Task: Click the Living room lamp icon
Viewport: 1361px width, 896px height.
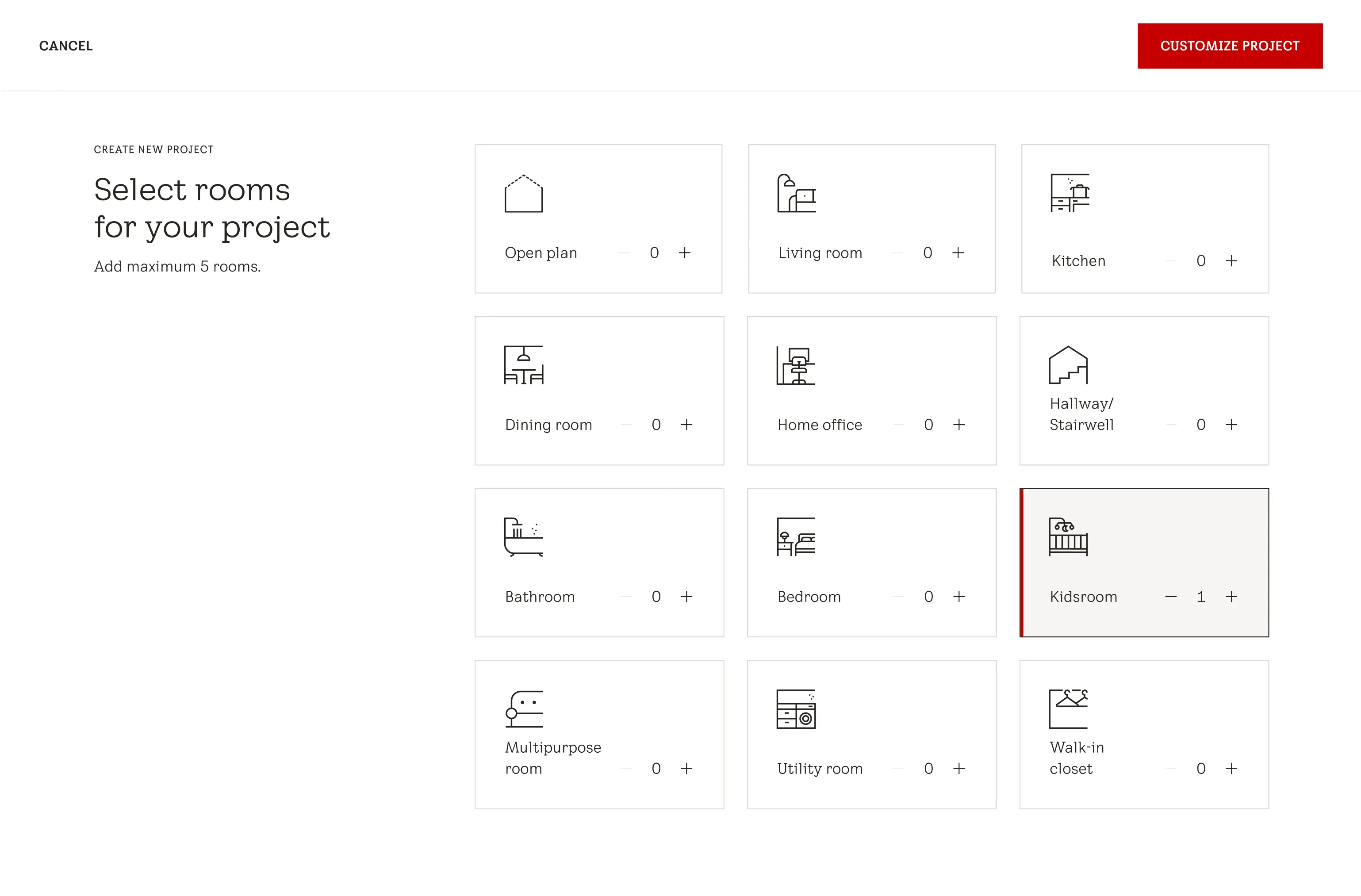Action: click(x=796, y=193)
